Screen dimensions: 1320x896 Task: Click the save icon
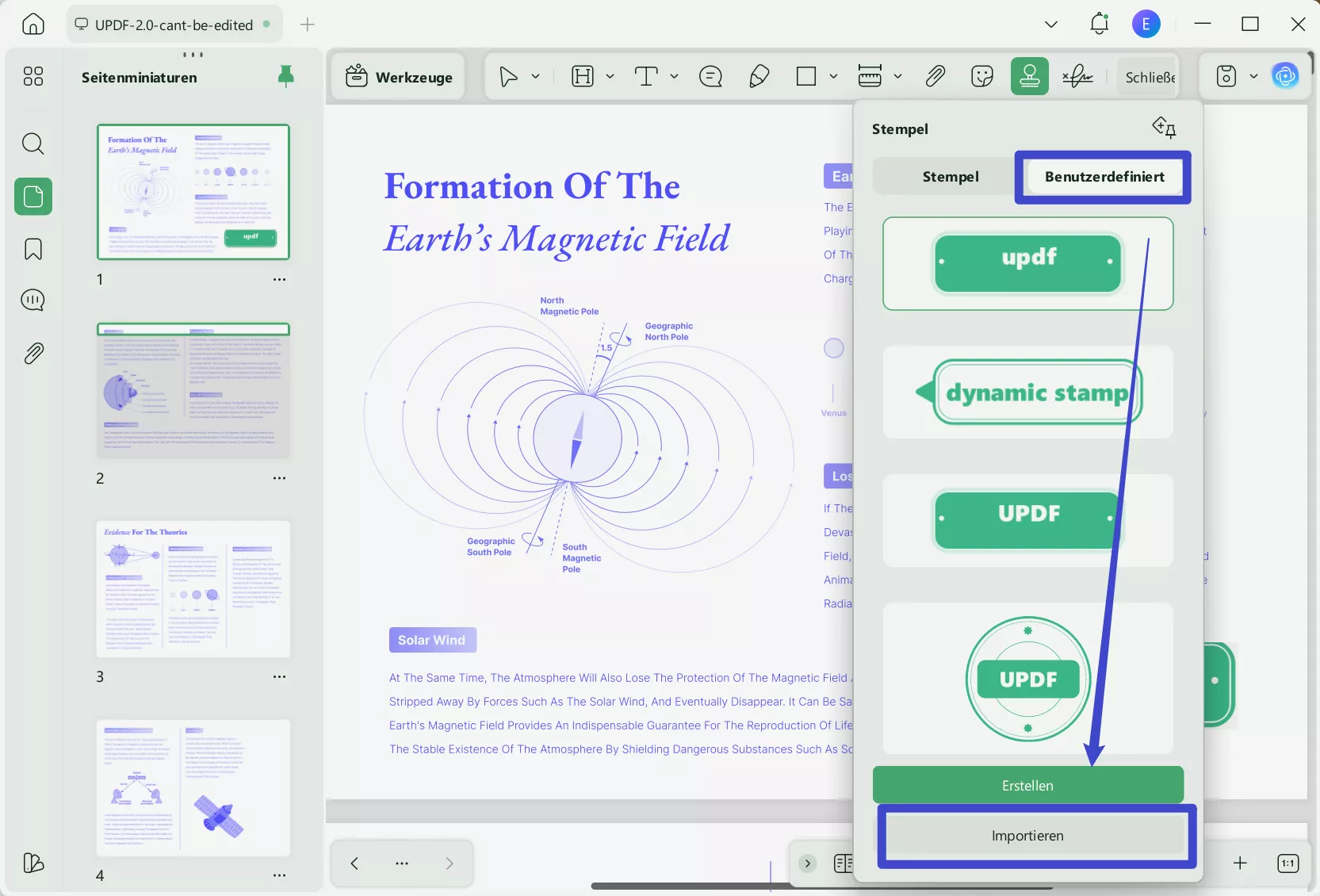1226,77
